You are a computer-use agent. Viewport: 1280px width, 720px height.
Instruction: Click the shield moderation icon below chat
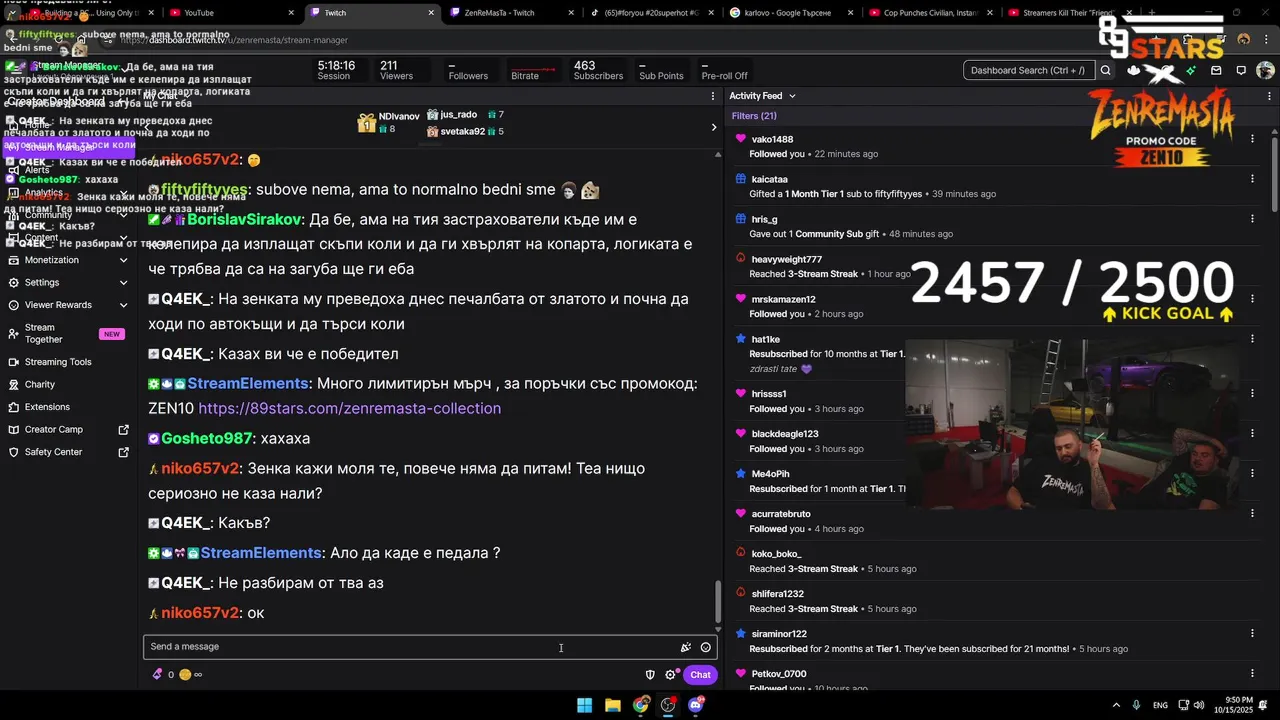pyautogui.click(x=650, y=675)
